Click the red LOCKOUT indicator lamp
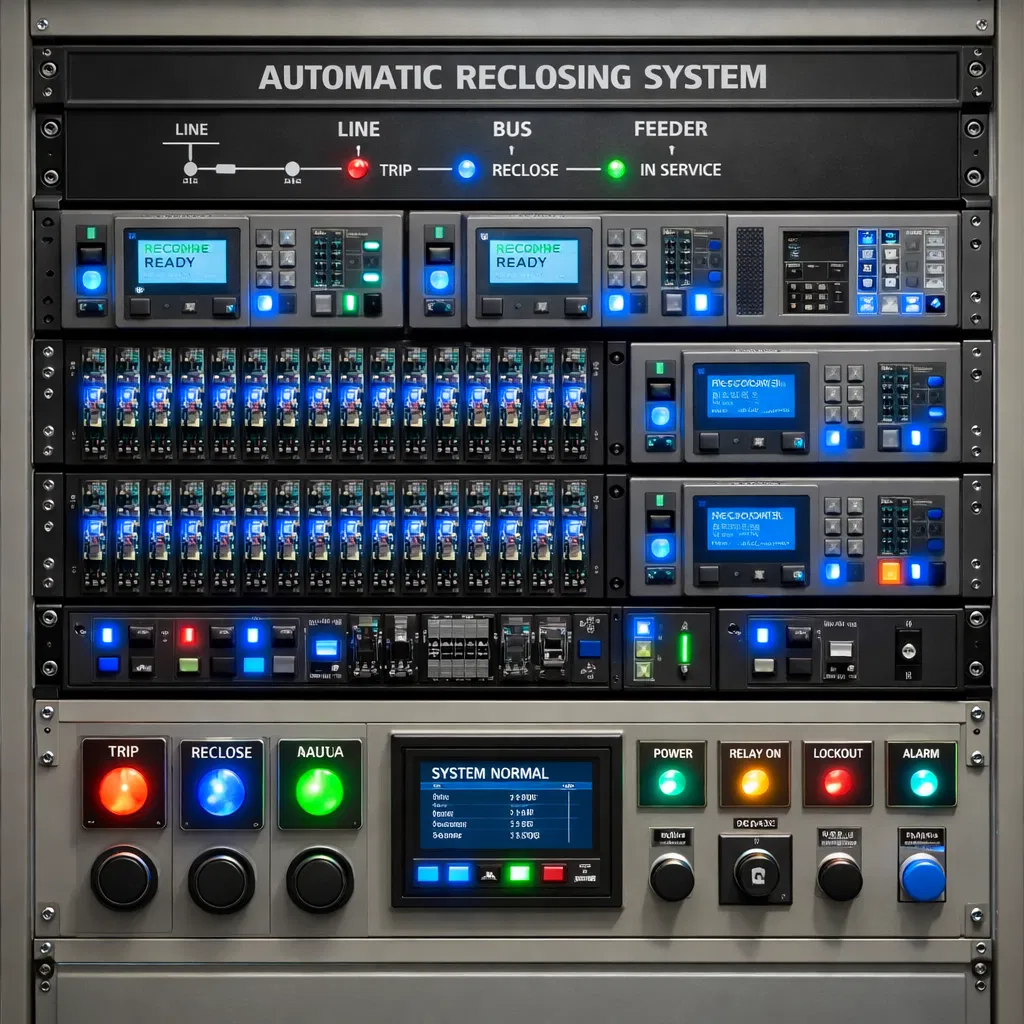1024x1024 pixels. 837,781
